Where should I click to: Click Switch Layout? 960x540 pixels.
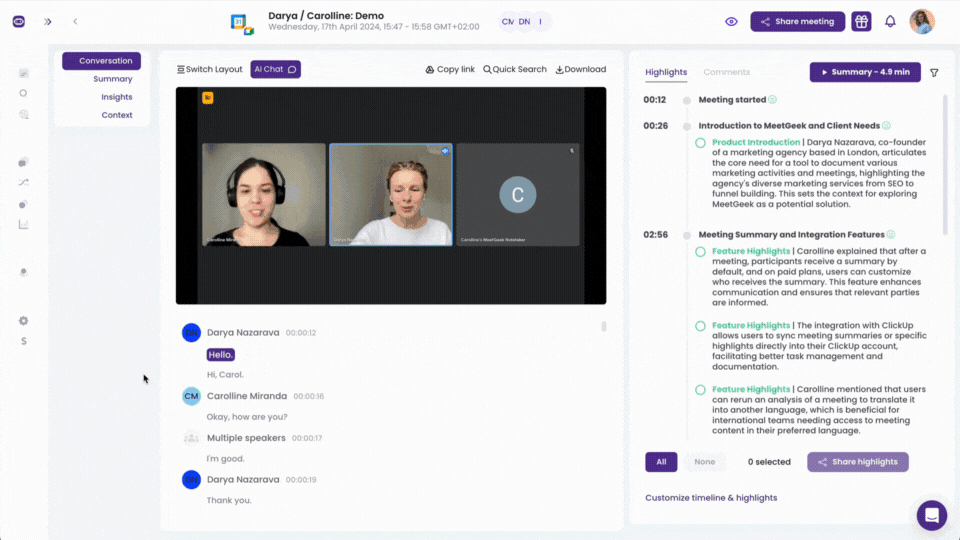point(209,69)
